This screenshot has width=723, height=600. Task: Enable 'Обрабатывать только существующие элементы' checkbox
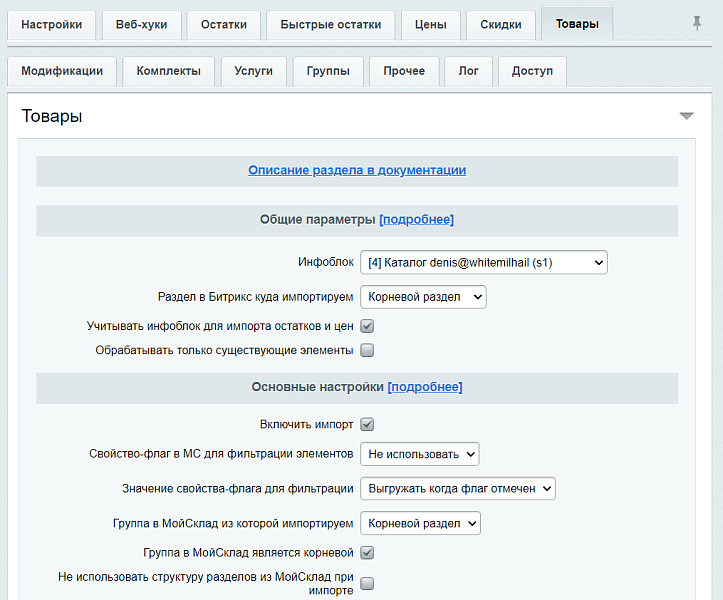point(367,350)
